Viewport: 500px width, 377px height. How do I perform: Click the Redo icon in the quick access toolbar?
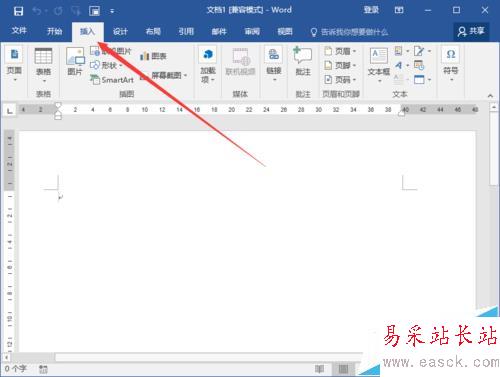(x=58, y=11)
